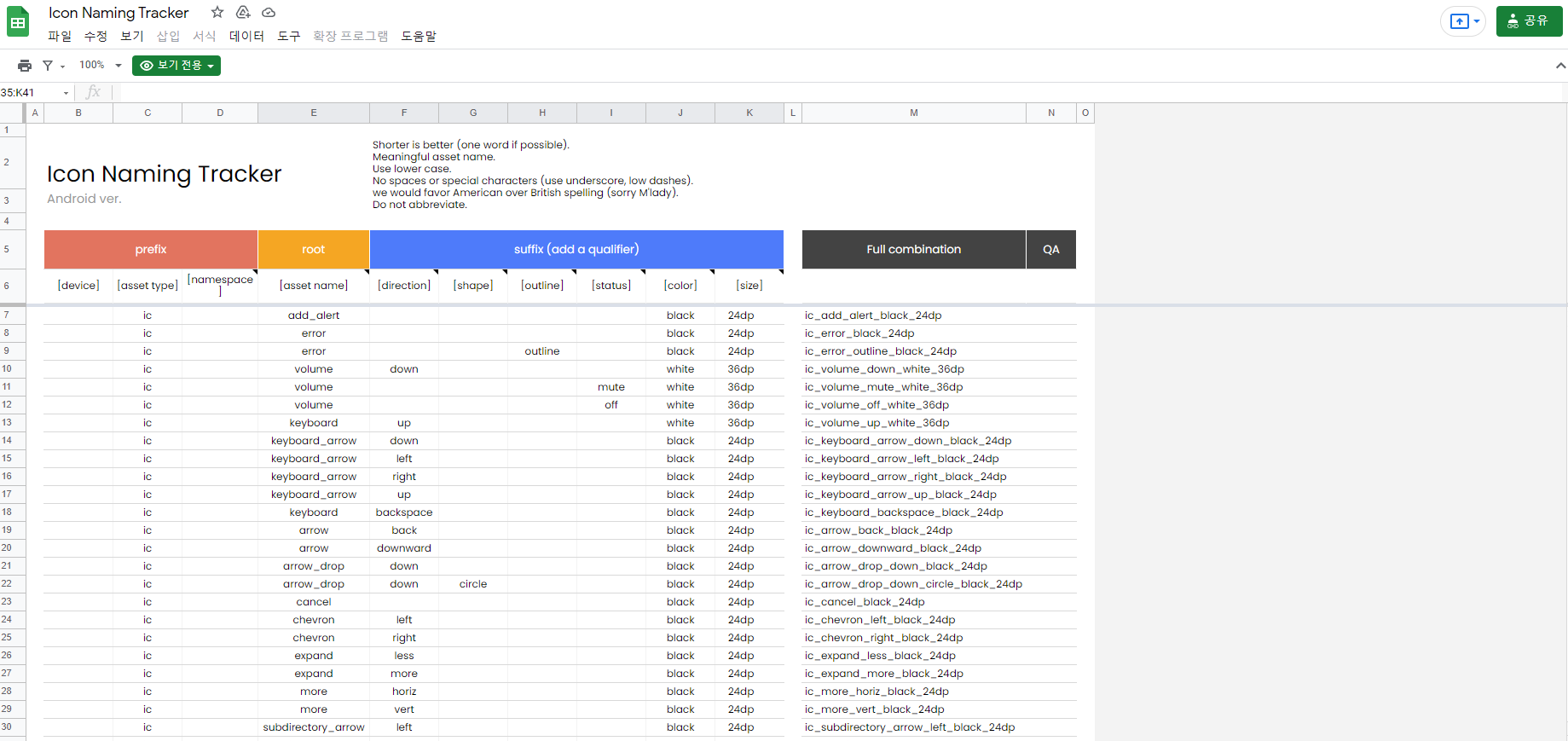Click ic_expand_less_black_24dp cell

[x=914, y=656]
